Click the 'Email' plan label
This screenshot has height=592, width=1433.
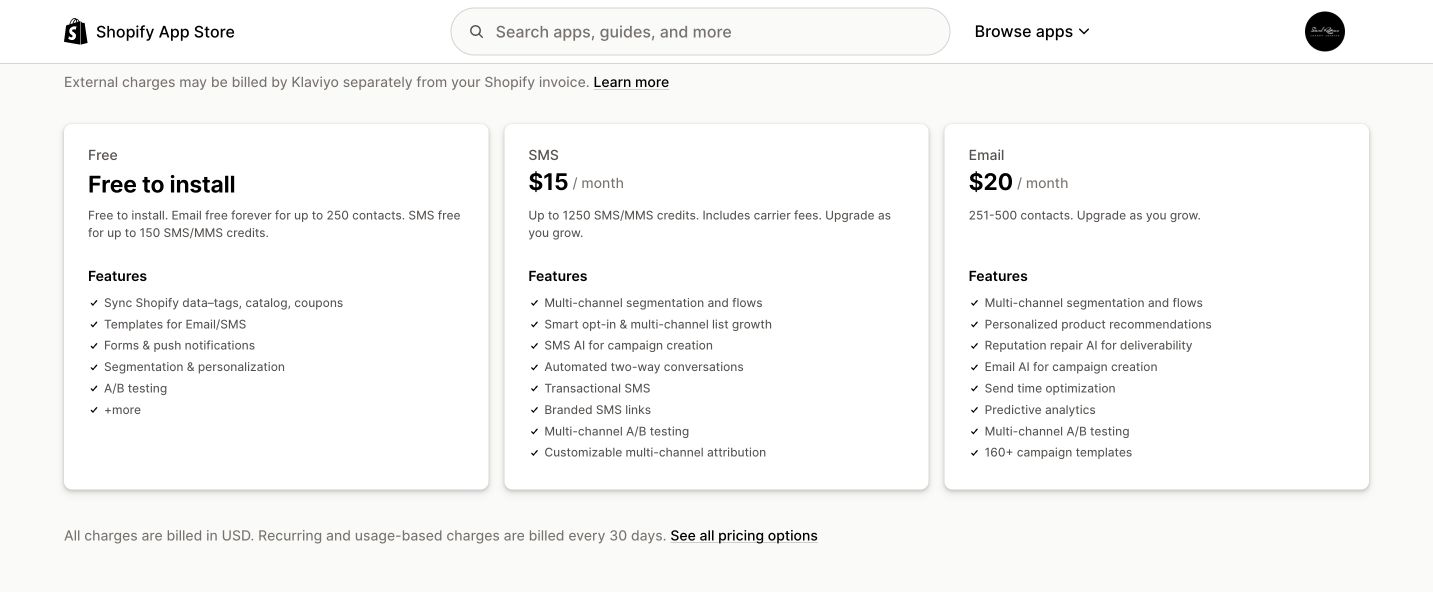pos(986,155)
